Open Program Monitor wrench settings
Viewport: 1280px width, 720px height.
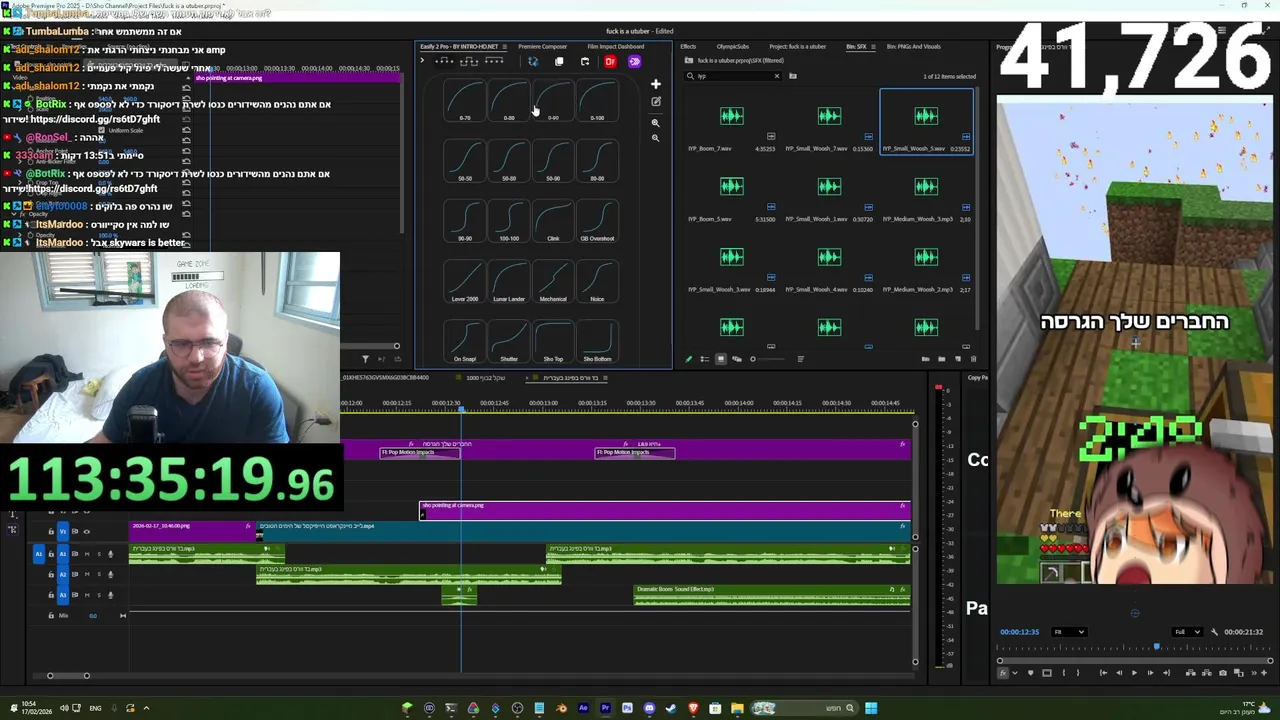pyautogui.click(x=1214, y=632)
